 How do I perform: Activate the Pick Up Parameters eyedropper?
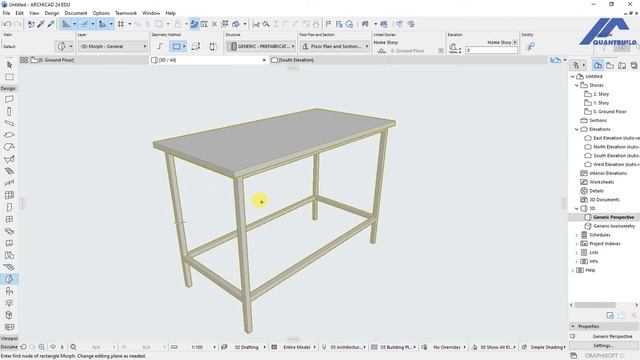41,24
